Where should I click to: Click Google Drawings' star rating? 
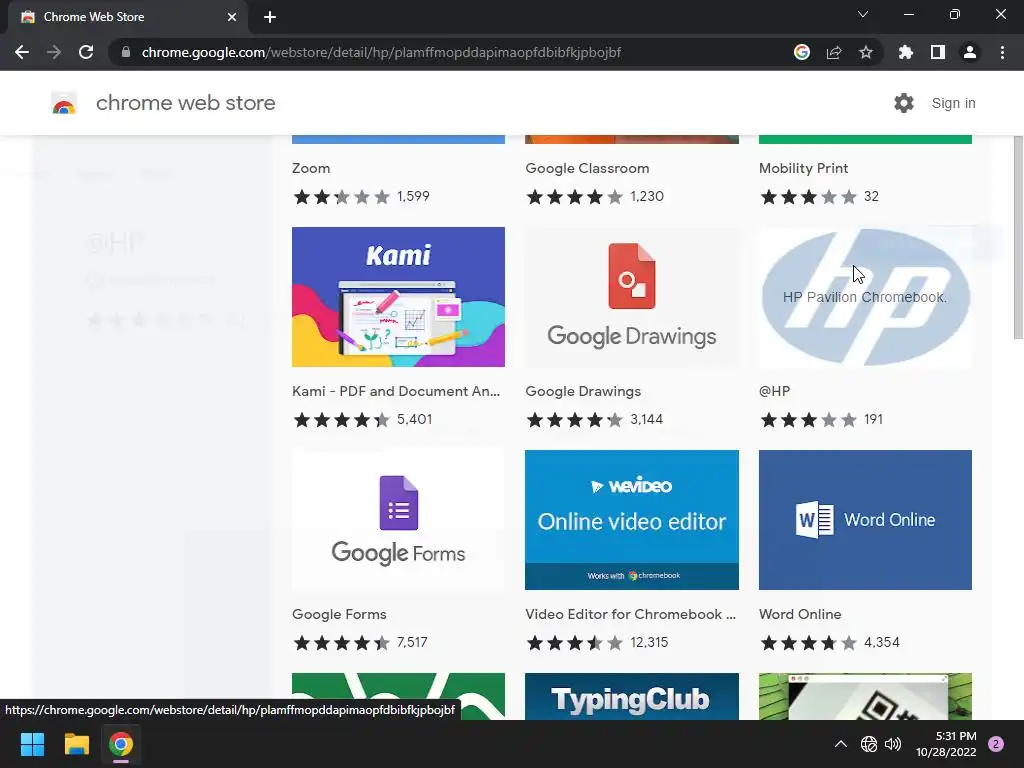tap(575, 419)
